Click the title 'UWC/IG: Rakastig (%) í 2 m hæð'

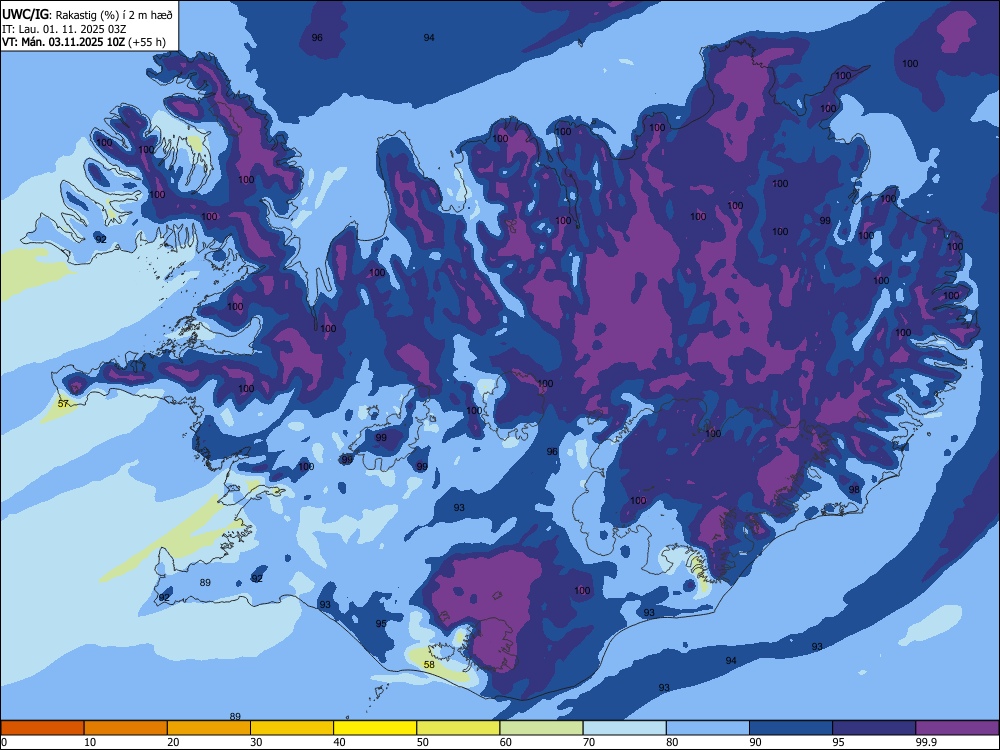pyautogui.click(x=87, y=14)
